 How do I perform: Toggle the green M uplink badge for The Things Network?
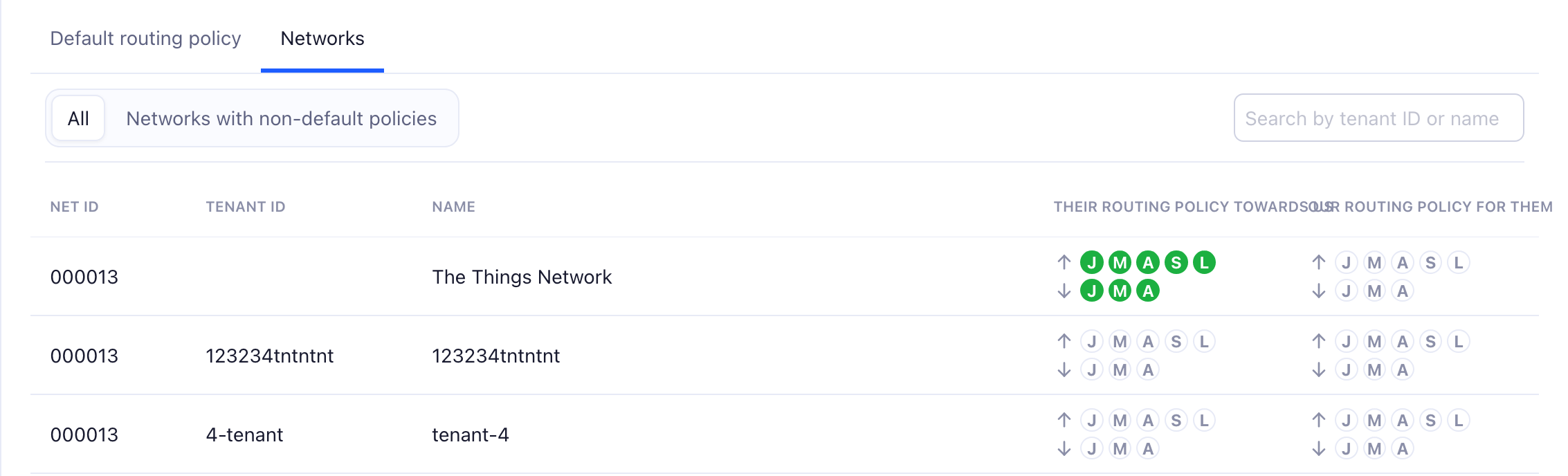[x=1120, y=262]
